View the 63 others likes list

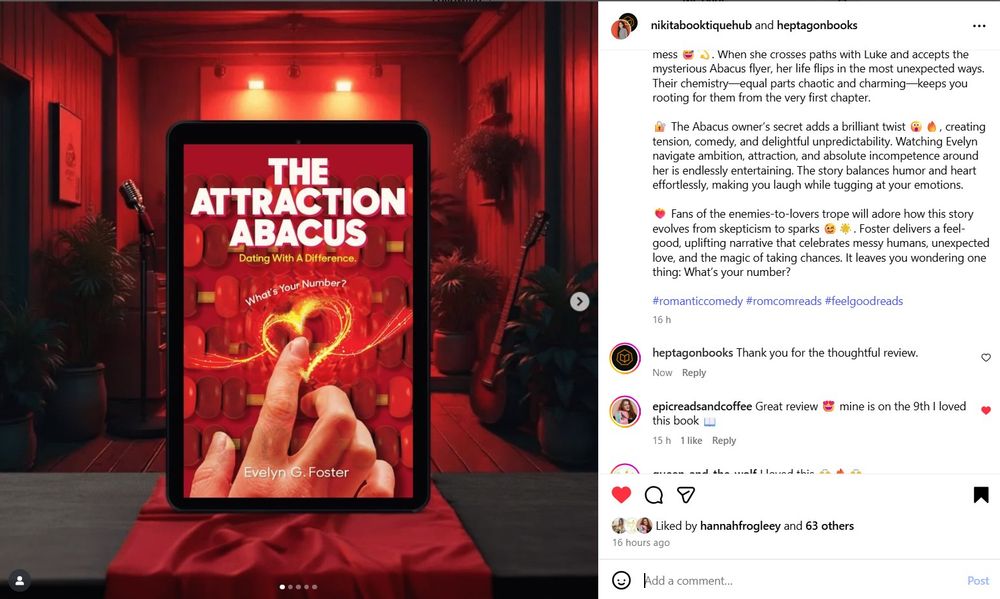[829, 526]
